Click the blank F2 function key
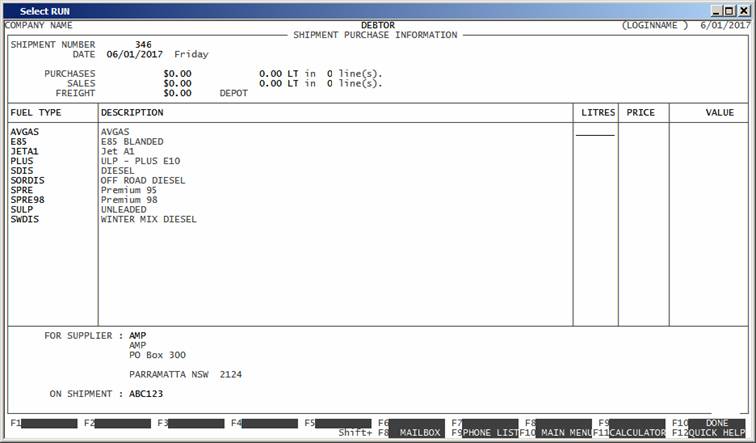This screenshot has width=756, height=443. (123, 423)
